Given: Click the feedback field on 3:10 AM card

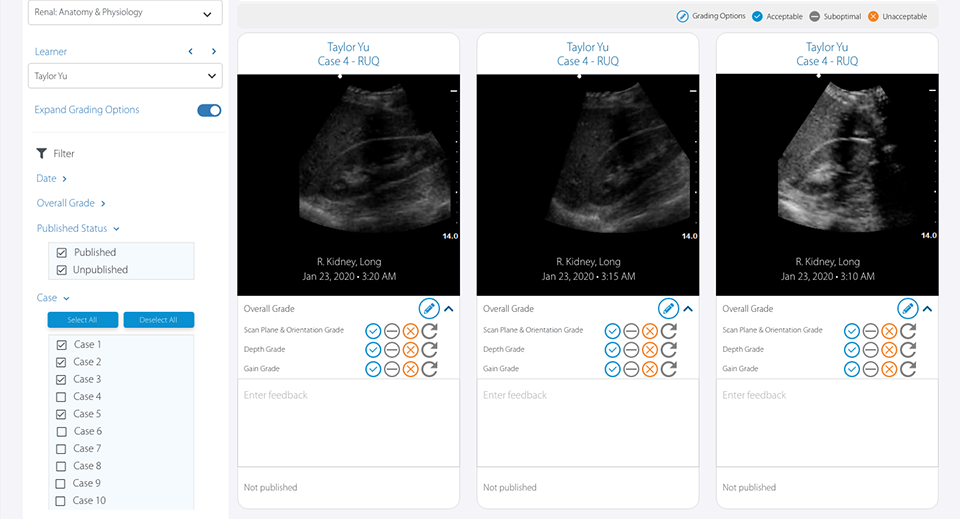Looking at the screenshot, I should [x=827, y=423].
